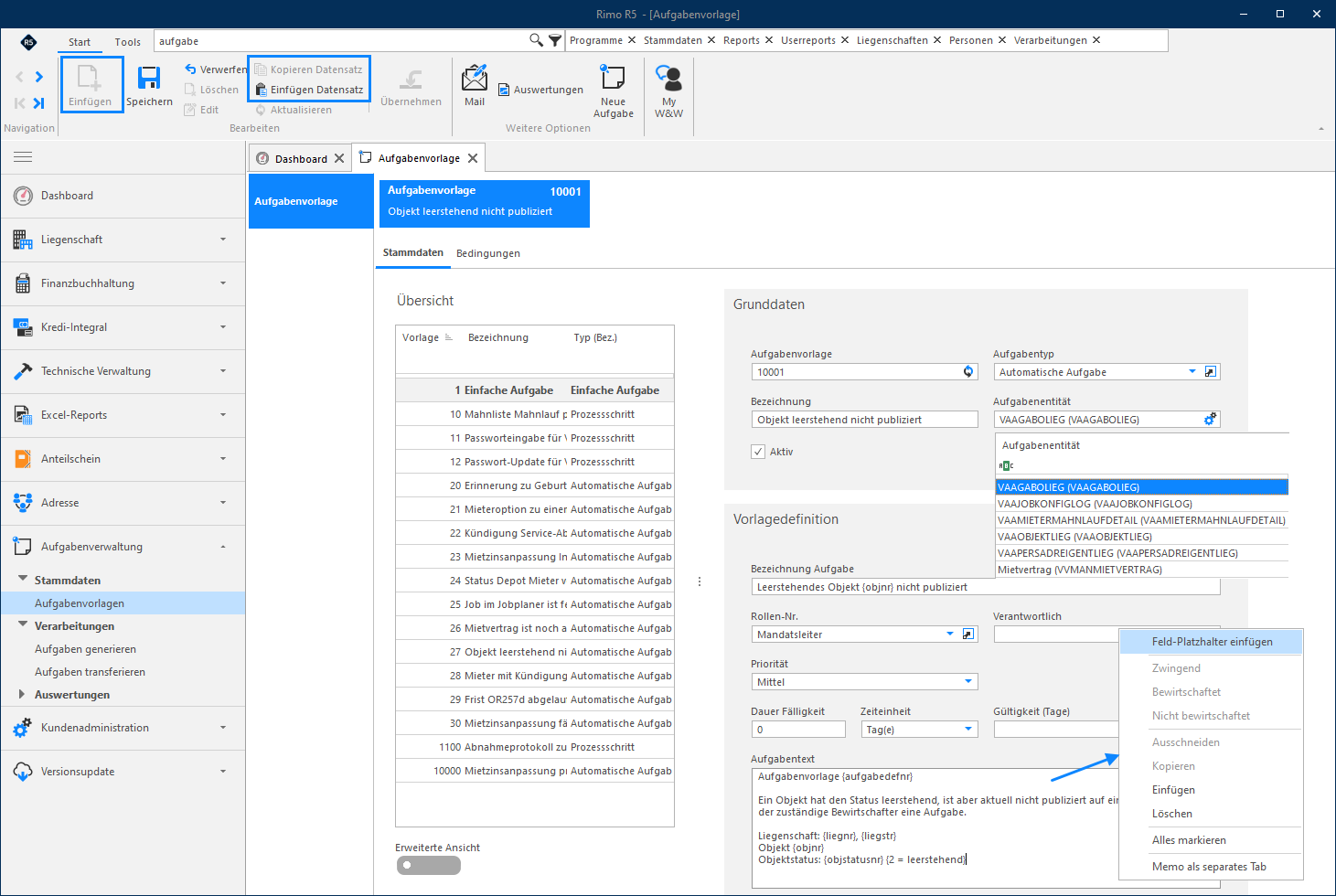Open the Tools ribbon tab
The width and height of the screenshot is (1336, 896).
click(x=128, y=42)
